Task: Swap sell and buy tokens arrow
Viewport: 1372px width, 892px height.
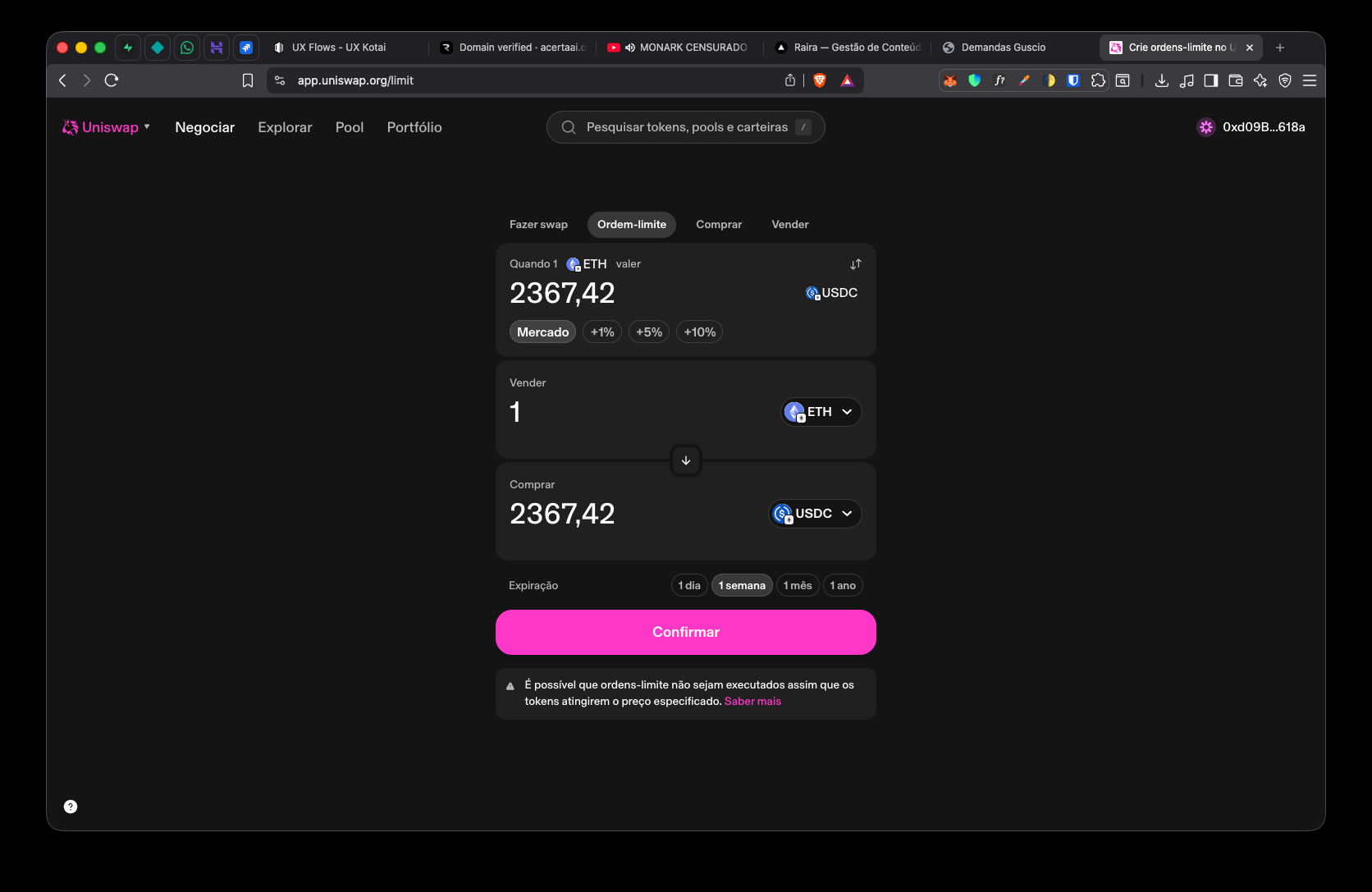Action: tap(686, 460)
